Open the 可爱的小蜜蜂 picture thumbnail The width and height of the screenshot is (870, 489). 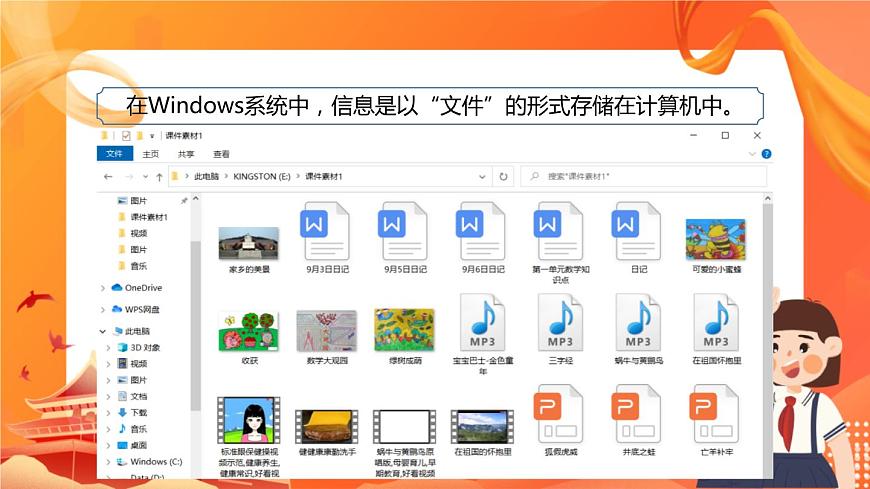[716, 240]
